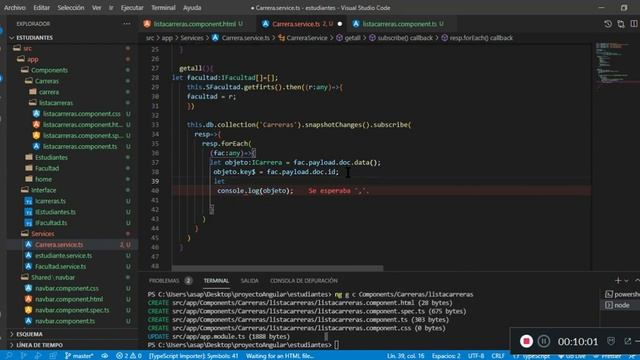Open Facultad.service.ts file
Viewport: 640px width, 360px height.
click(60, 267)
